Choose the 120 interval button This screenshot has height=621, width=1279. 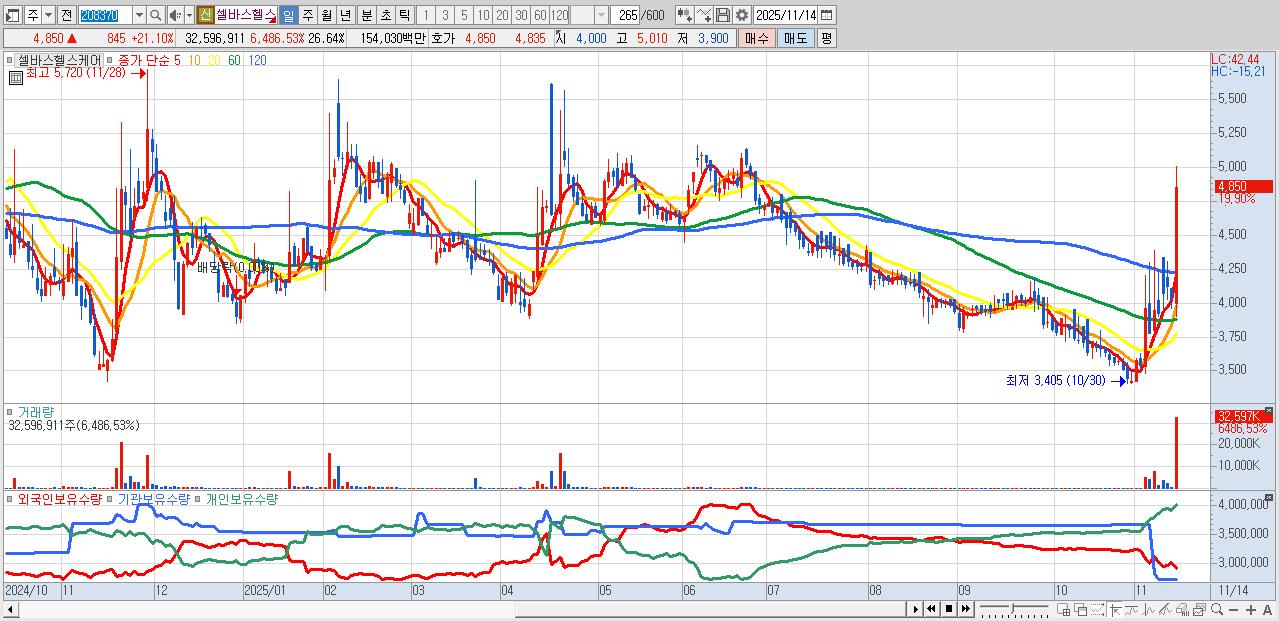pyautogui.click(x=559, y=15)
